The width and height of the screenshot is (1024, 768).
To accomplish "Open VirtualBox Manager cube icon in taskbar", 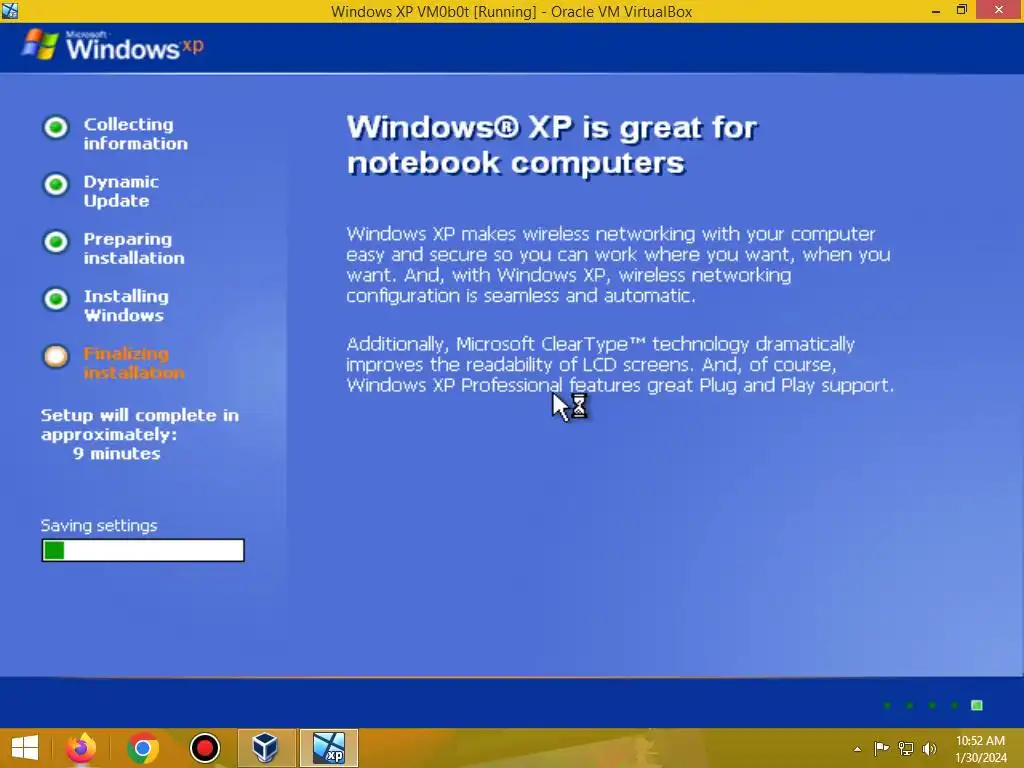I will (x=266, y=748).
